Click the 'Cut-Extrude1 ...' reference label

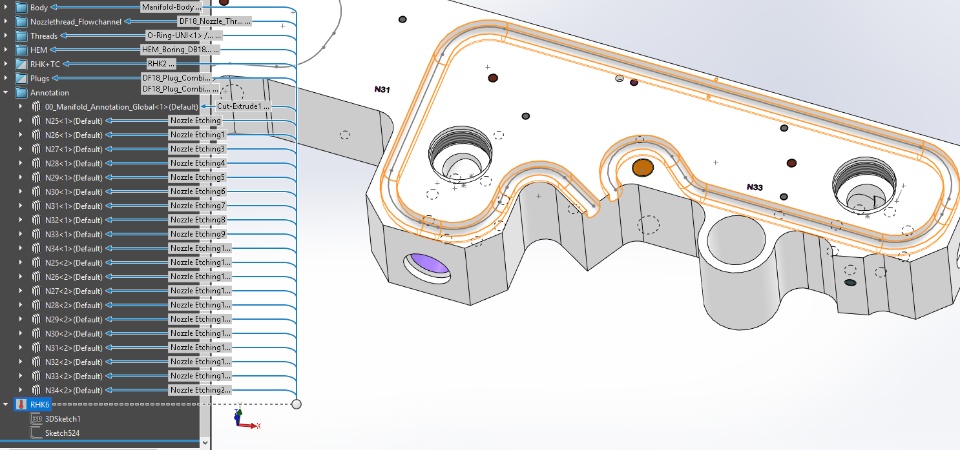click(243, 107)
